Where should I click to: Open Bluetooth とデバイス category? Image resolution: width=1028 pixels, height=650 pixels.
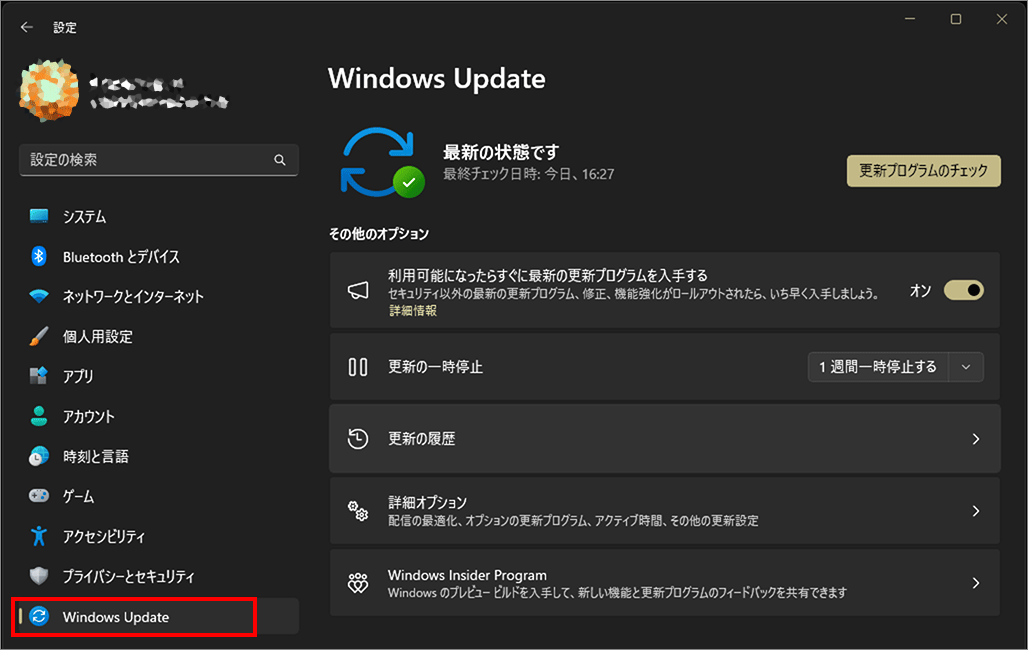(x=121, y=257)
